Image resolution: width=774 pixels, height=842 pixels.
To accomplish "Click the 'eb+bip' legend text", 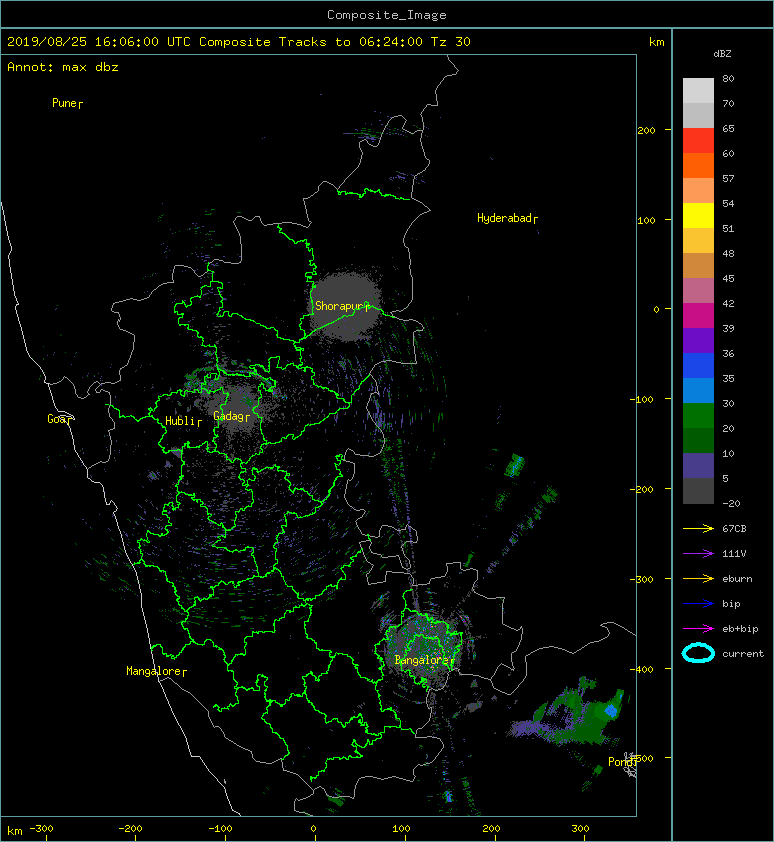I will [x=740, y=629].
